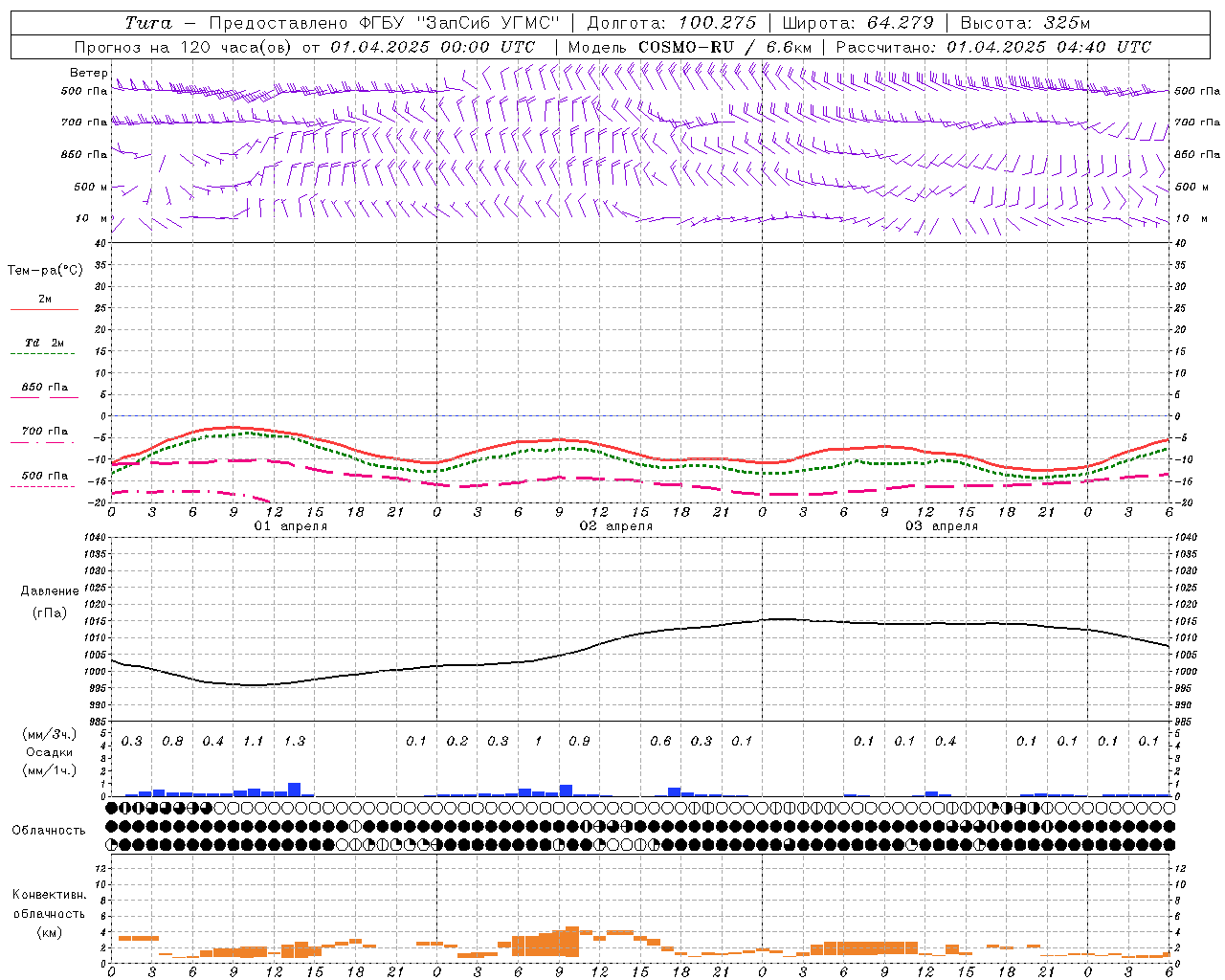Click the "03 апреля" date label
This screenshot has height=980, width=1225.
941,526
